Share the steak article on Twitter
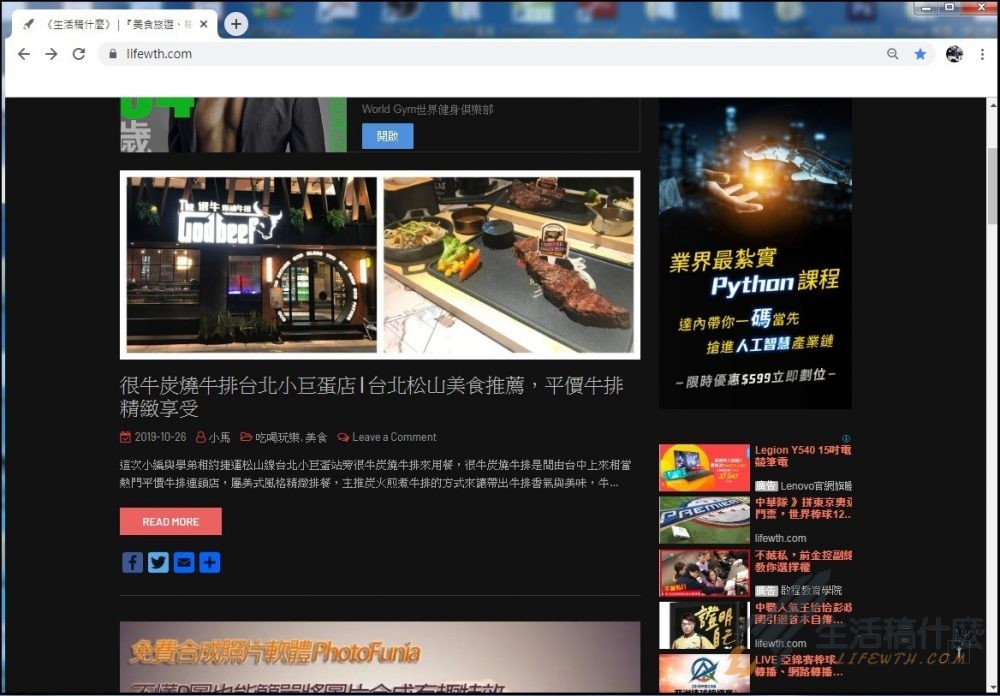 pyautogui.click(x=157, y=562)
